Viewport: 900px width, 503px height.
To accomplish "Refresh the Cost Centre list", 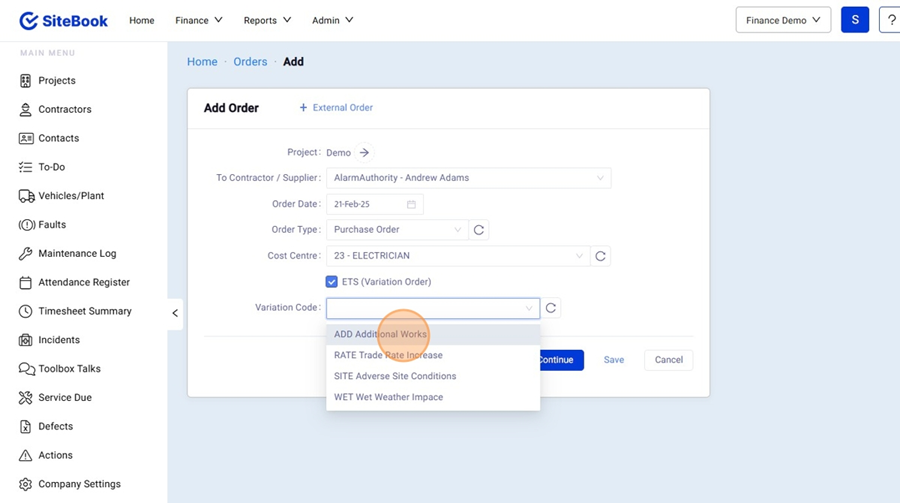I will [x=601, y=256].
